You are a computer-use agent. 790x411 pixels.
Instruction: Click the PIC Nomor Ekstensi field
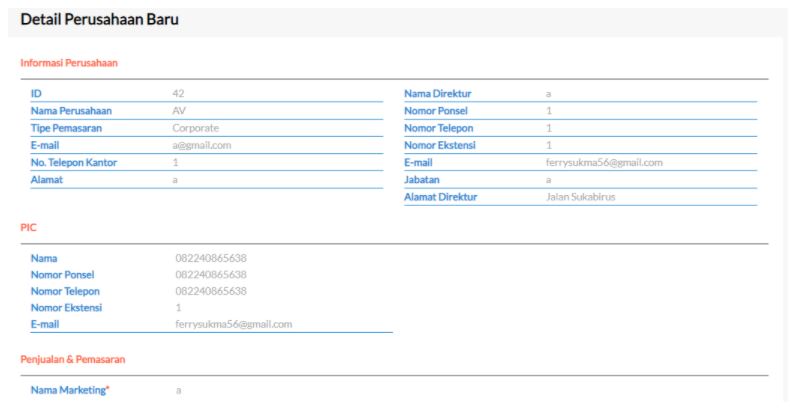pyautogui.click(x=280, y=307)
